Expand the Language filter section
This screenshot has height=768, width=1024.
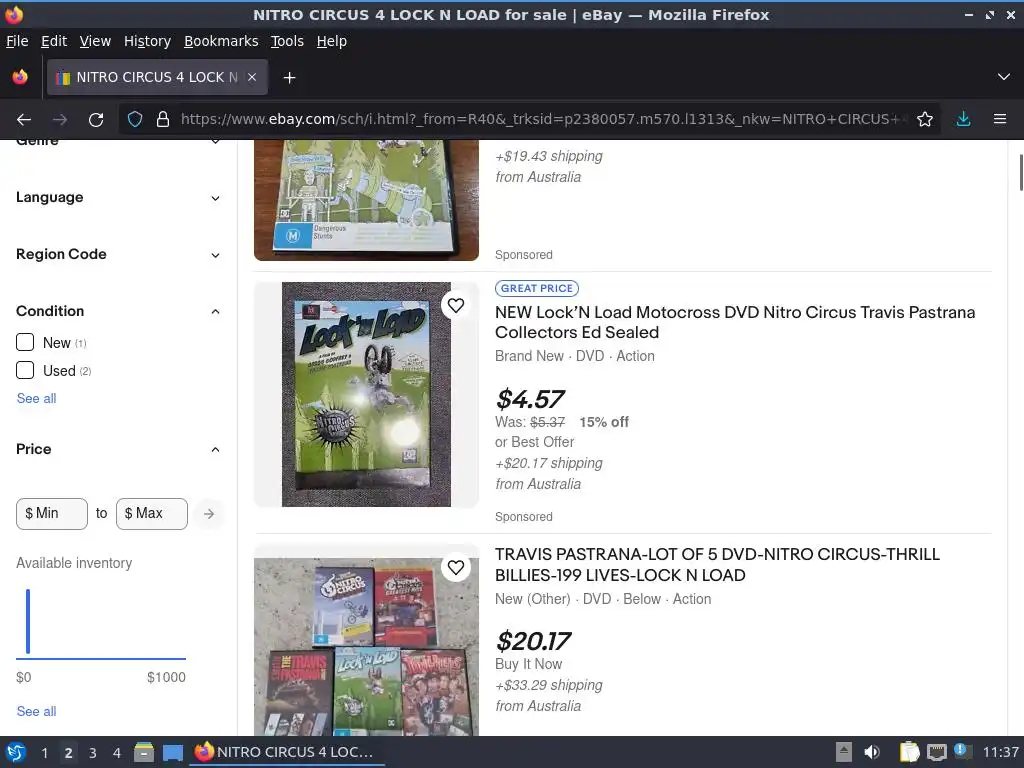pos(118,197)
